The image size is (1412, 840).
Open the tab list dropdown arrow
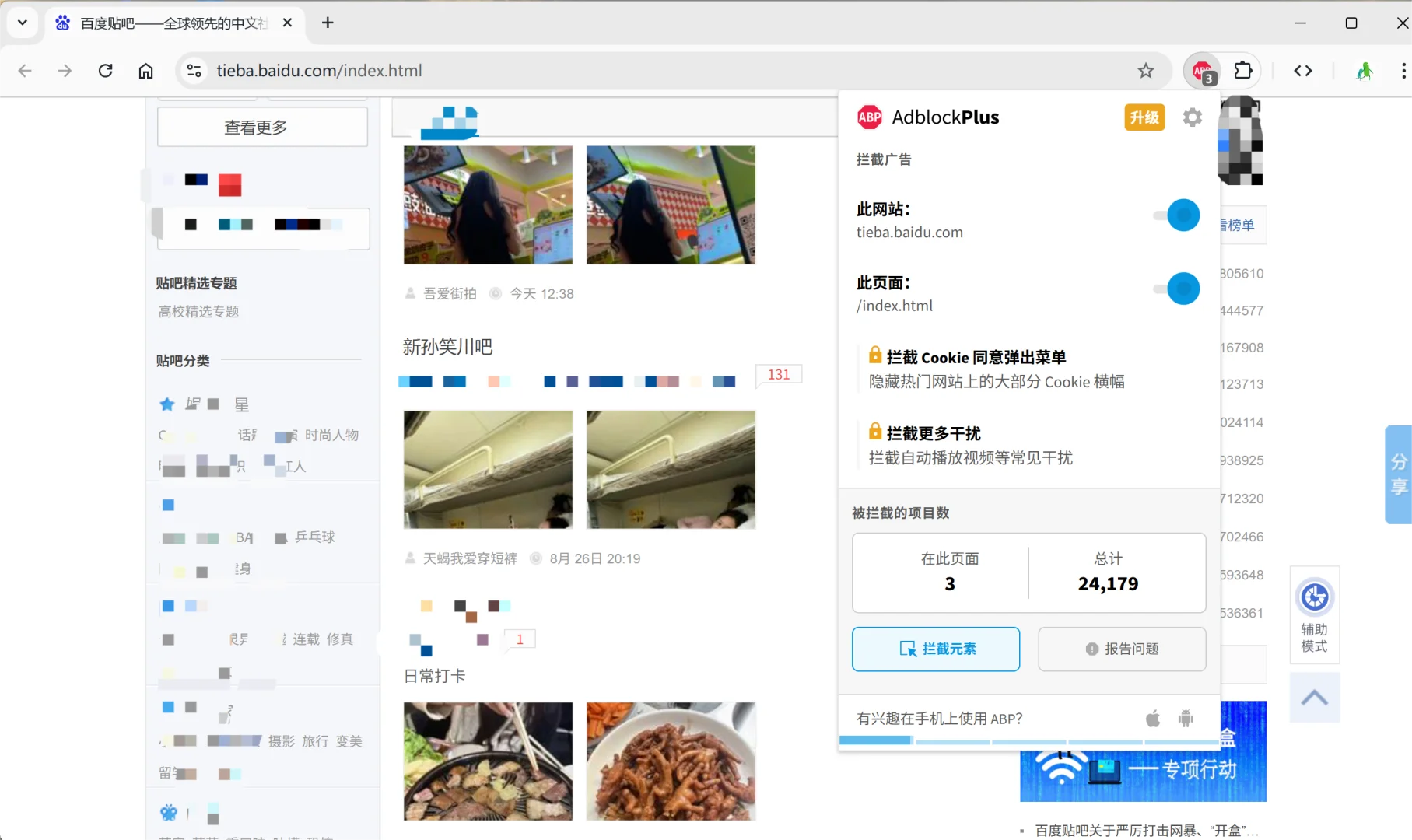click(22, 23)
